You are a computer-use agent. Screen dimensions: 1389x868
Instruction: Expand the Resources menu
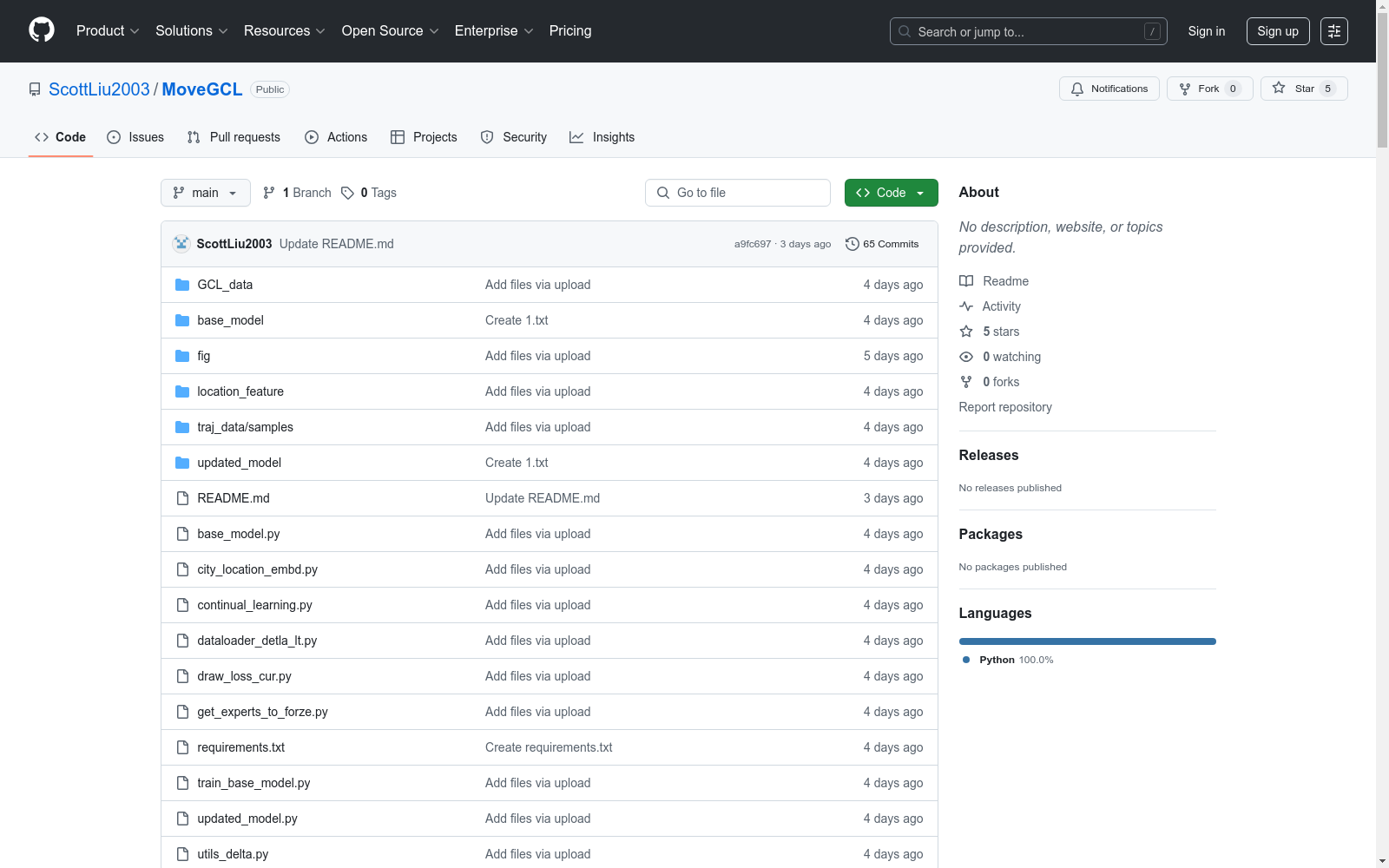(x=285, y=30)
